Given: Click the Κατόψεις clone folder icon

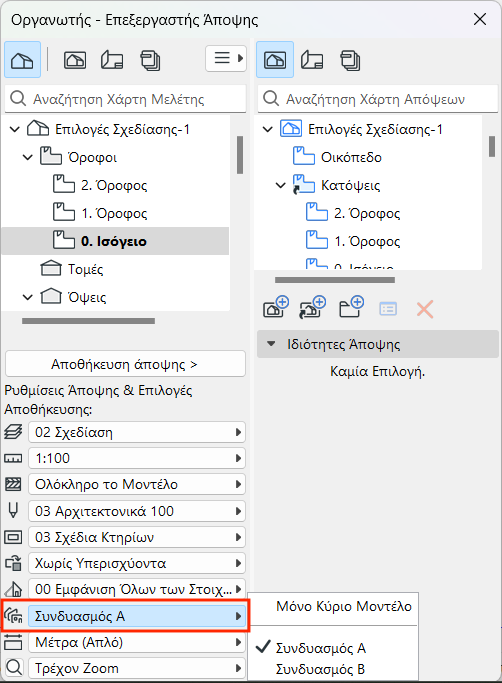Looking at the screenshot, I should [304, 185].
